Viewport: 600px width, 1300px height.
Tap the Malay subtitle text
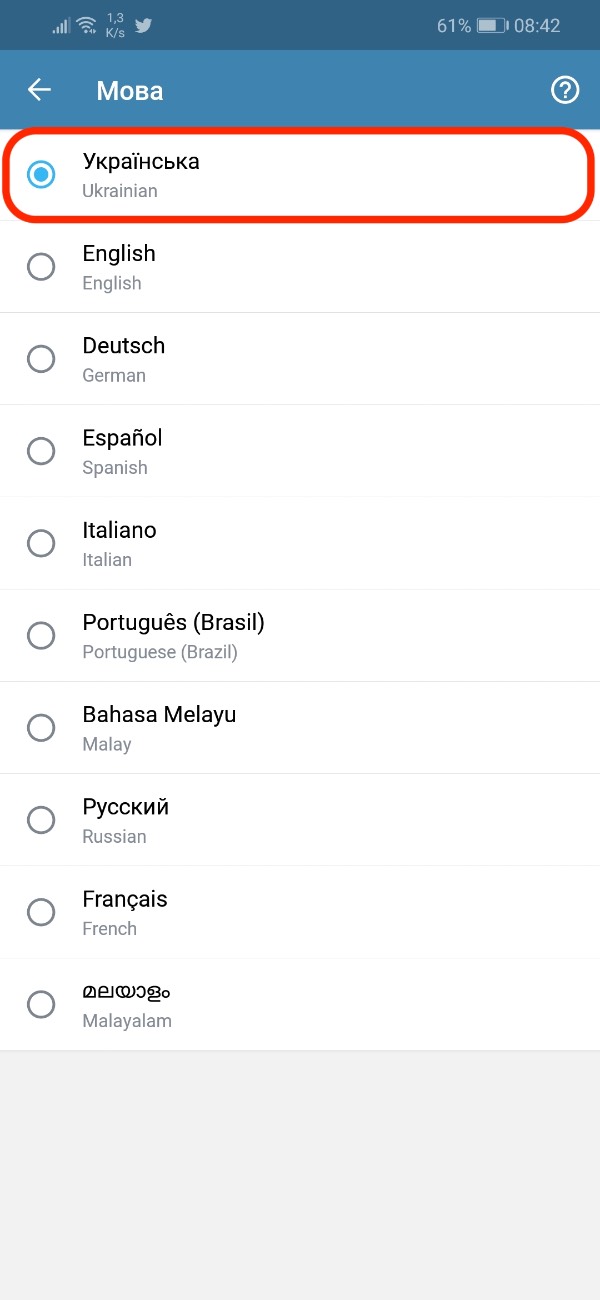[107, 745]
